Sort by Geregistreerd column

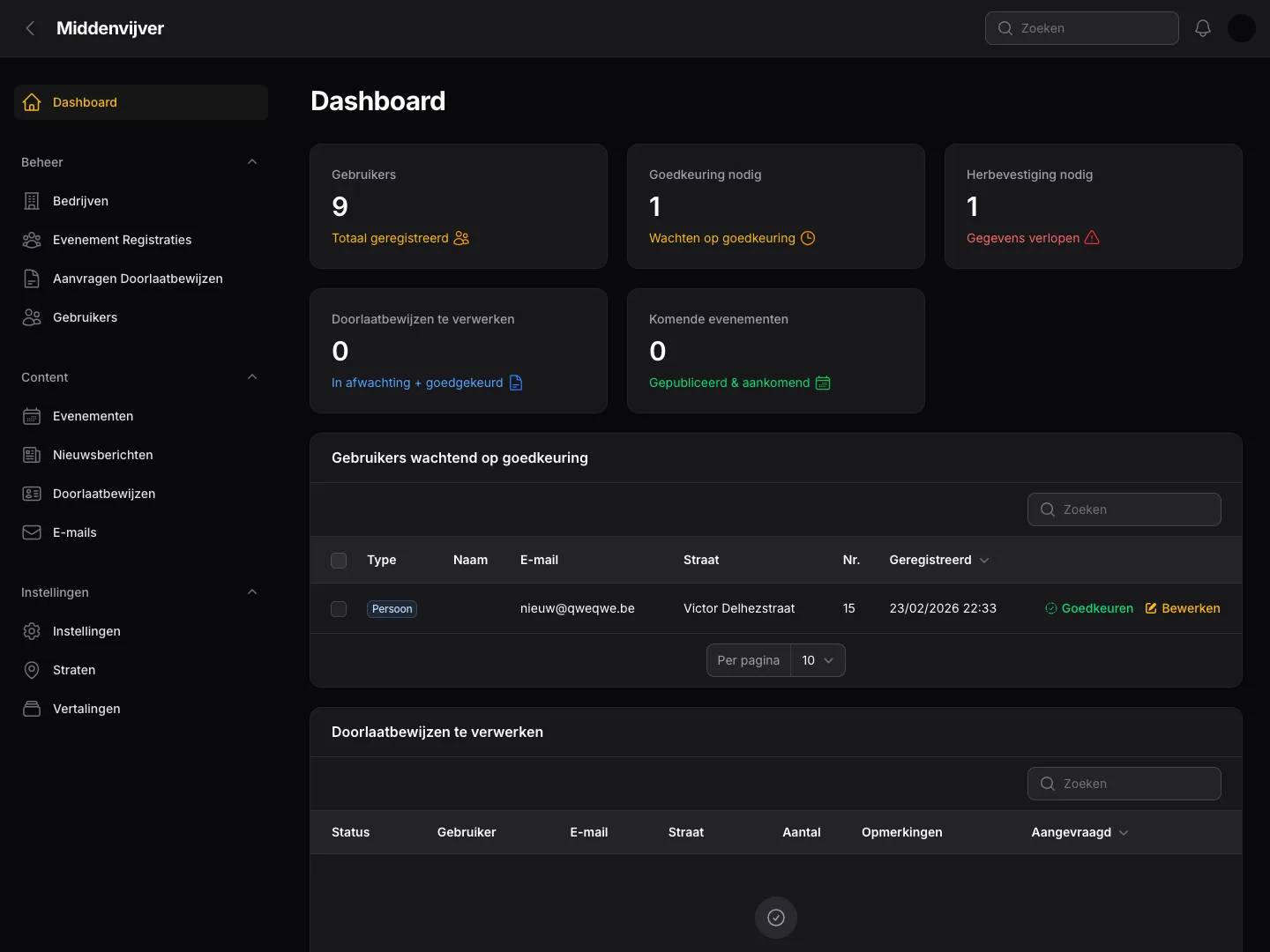point(939,561)
